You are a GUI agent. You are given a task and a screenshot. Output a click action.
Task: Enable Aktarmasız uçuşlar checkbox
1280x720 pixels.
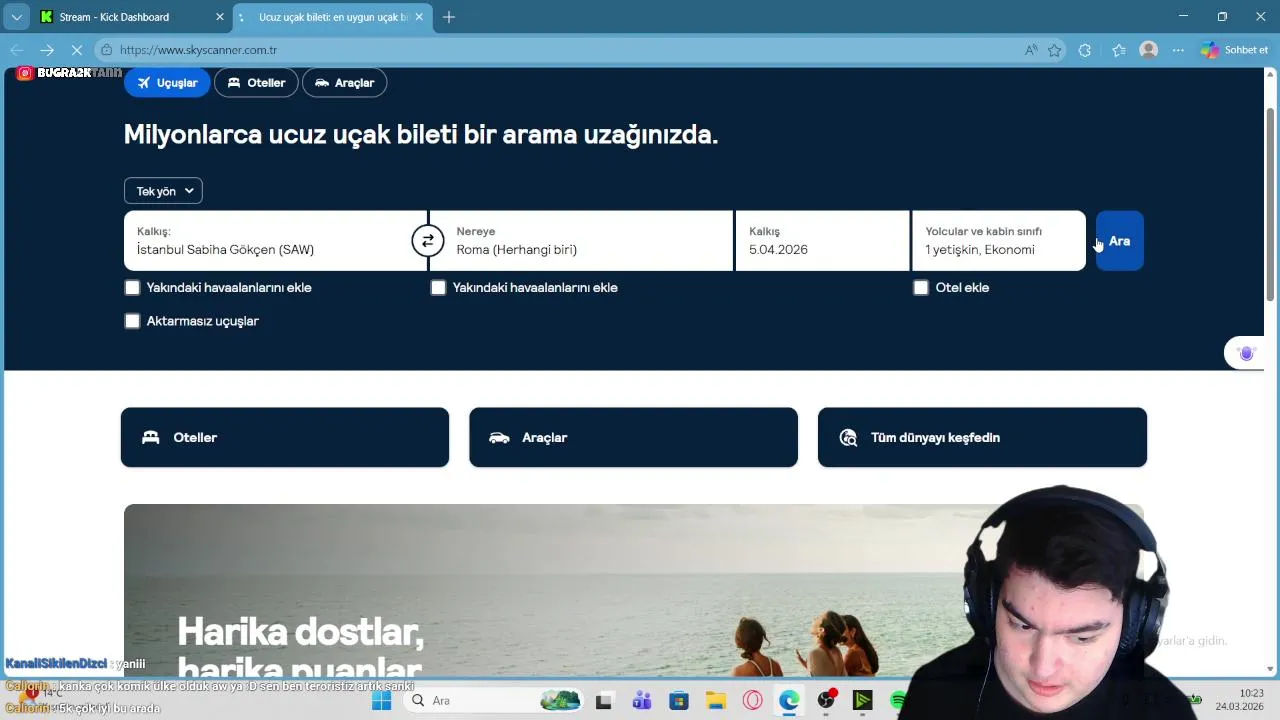(132, 321)
